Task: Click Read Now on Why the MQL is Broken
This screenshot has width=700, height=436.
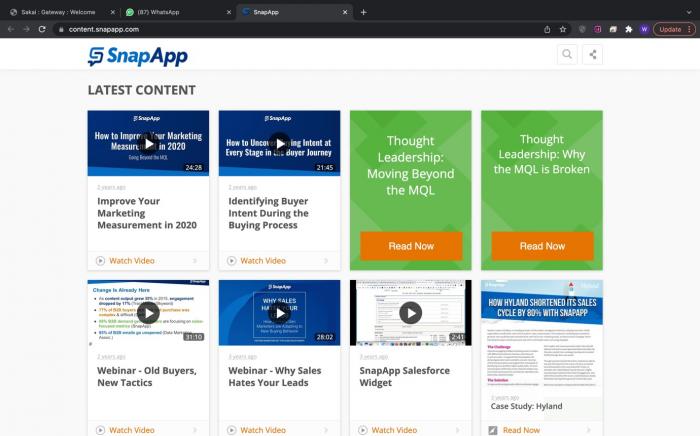Action: point(542,246)
